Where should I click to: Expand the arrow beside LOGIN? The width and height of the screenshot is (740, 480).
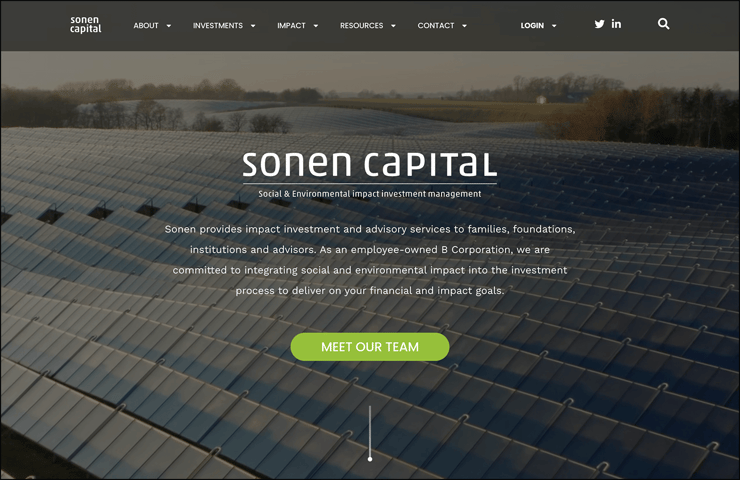(554, 26)
